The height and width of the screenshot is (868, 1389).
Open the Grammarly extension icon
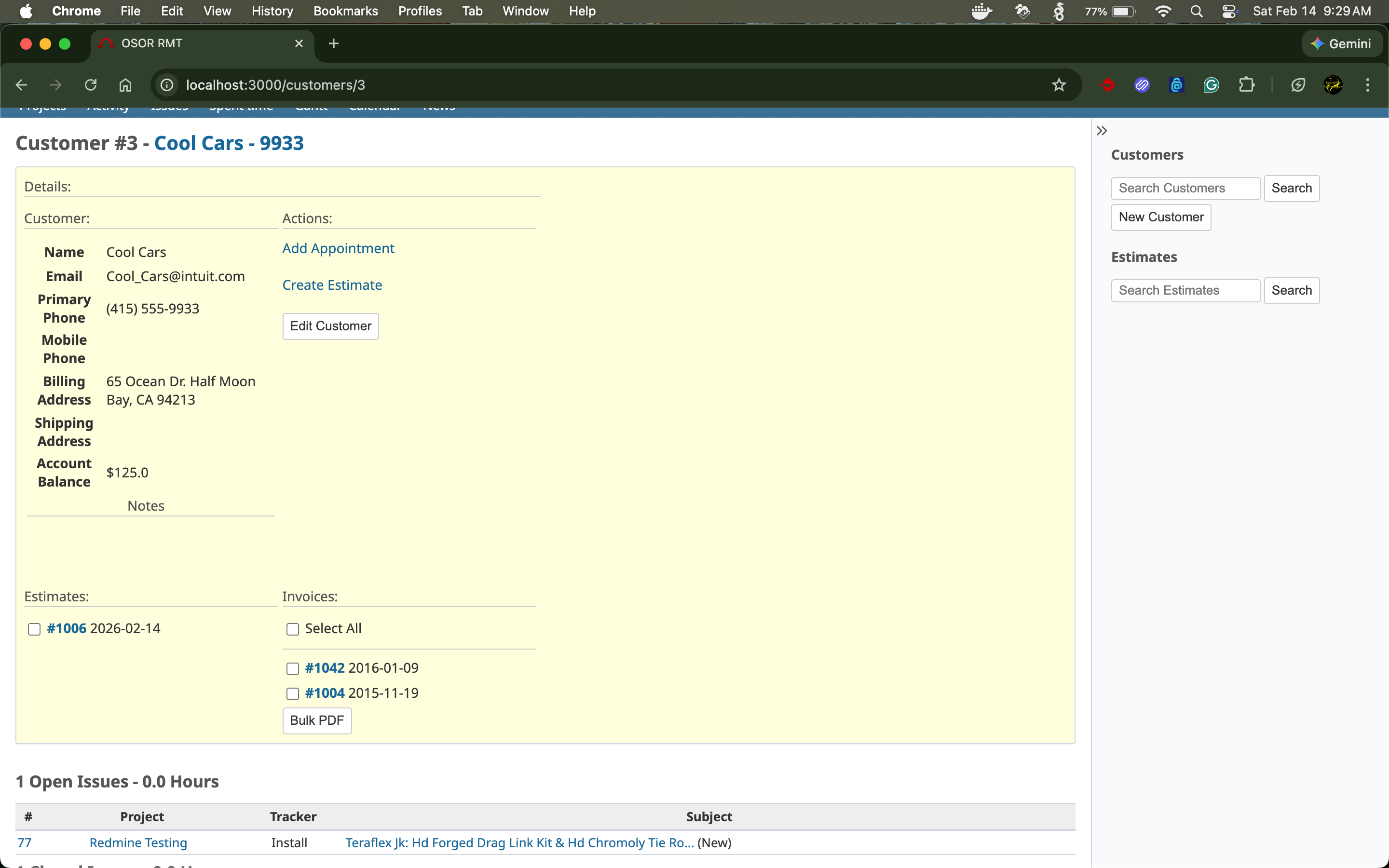(1211, 85)
